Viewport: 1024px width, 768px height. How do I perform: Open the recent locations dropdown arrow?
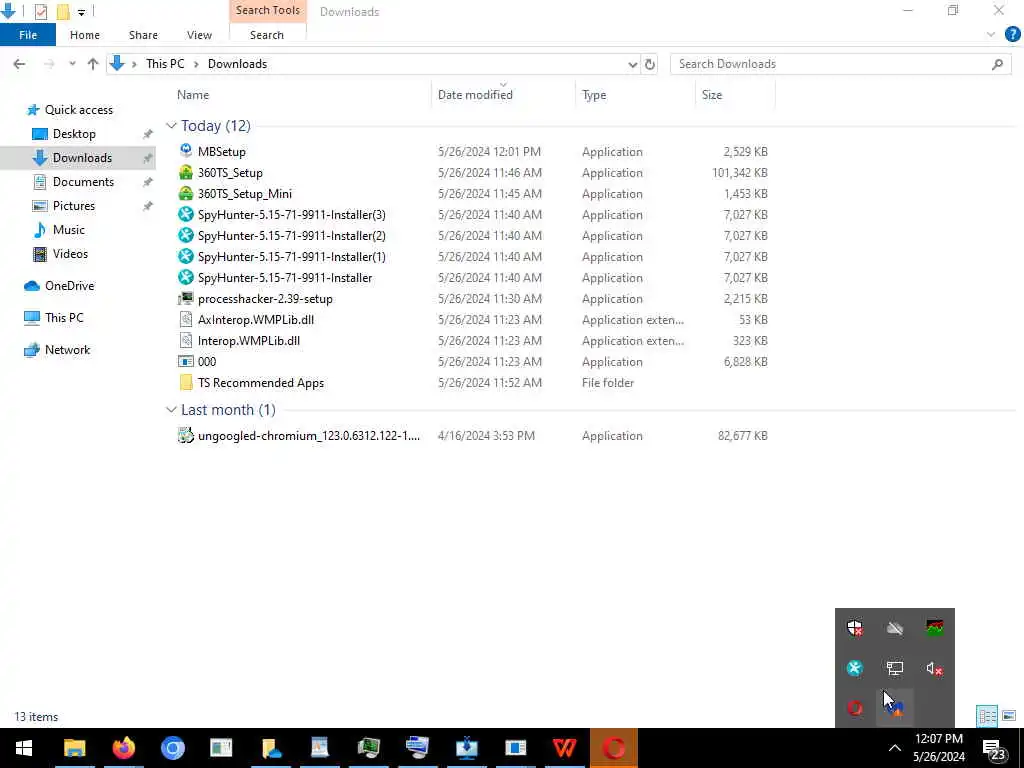(x=72, y=64)
